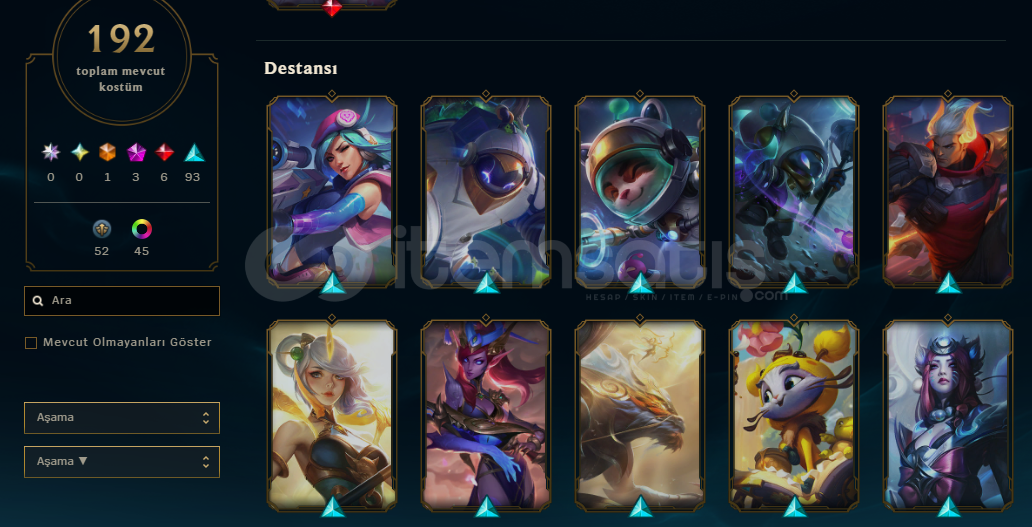
Task: Click the 192 total skins counter
Action: [122, 39]
